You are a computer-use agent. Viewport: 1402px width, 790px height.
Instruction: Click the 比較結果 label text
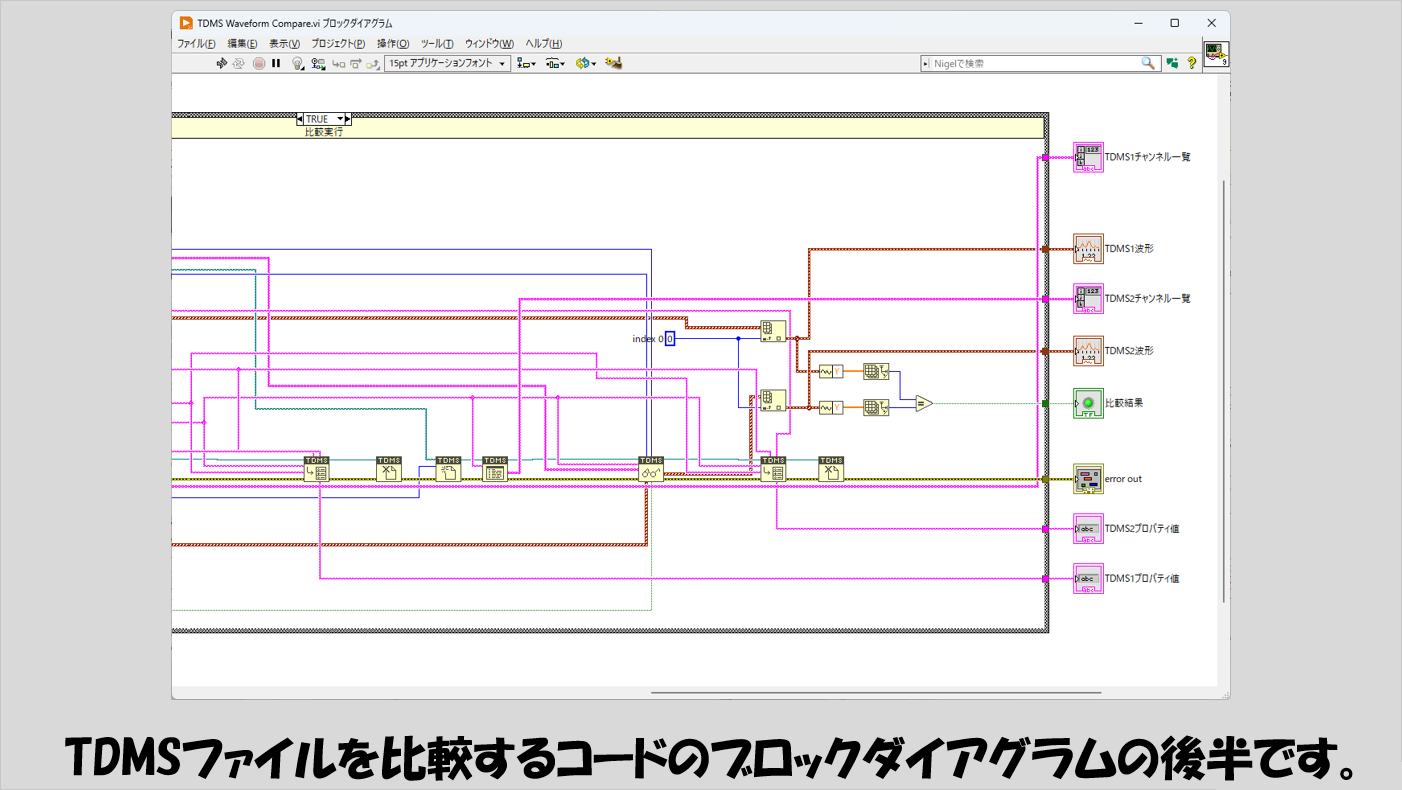click(x=1124, y=403)
